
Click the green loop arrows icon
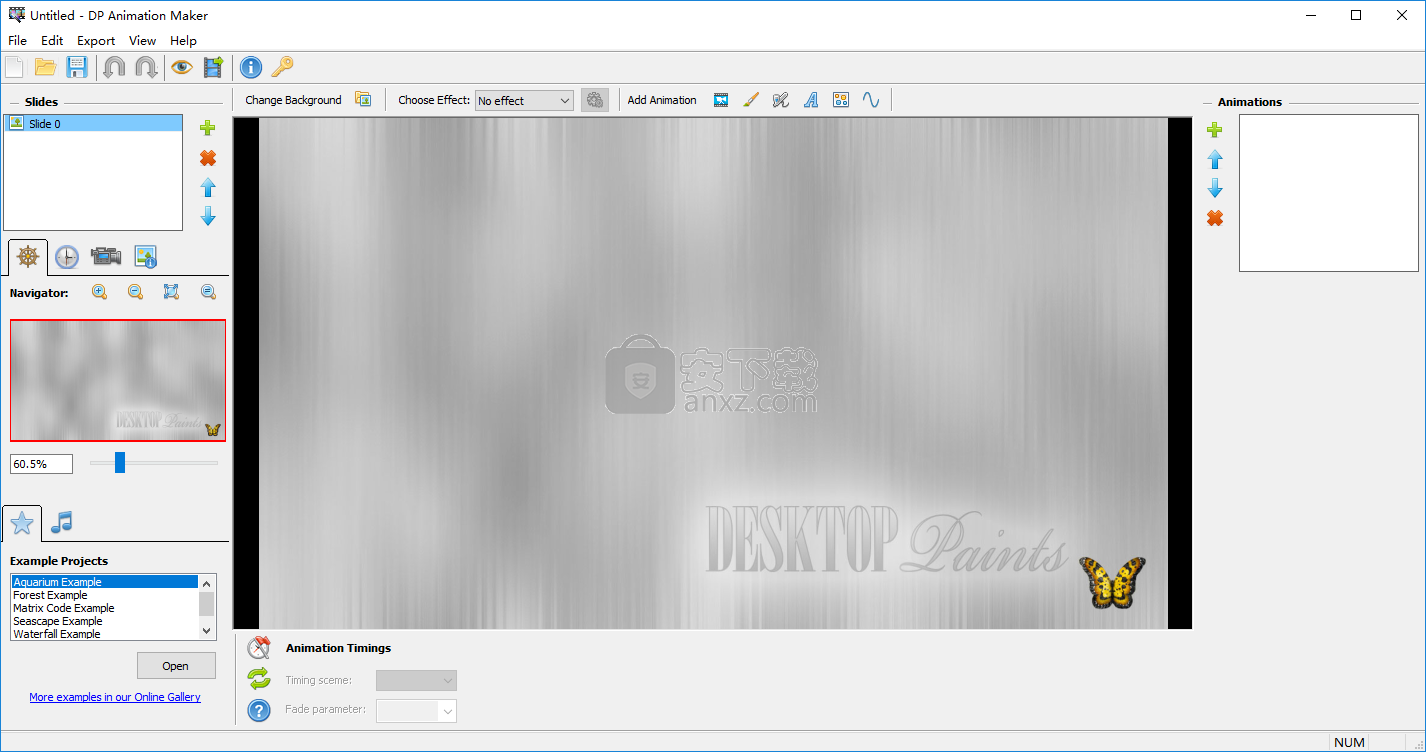(259, 680)
